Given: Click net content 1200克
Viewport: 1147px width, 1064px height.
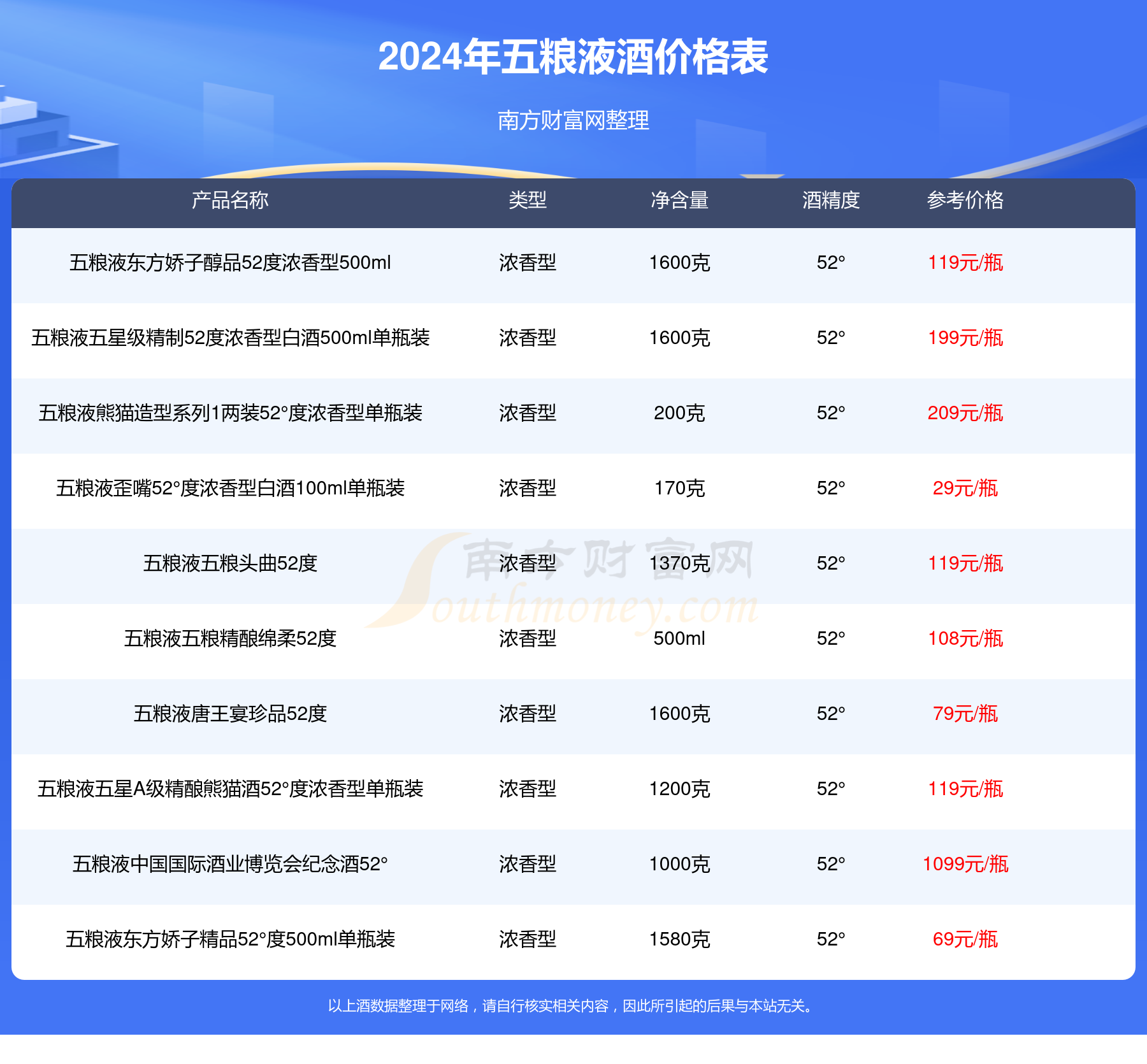Looking at the screenshot, I should pyautogui.click(x=679, y=789).
